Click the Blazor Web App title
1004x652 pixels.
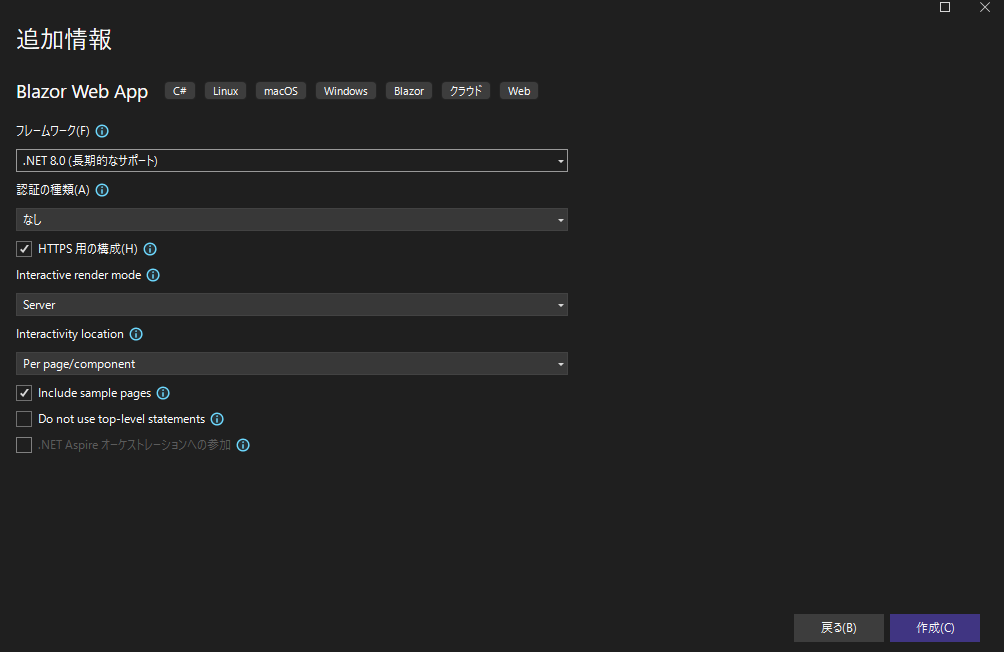[x=82, y=92]
